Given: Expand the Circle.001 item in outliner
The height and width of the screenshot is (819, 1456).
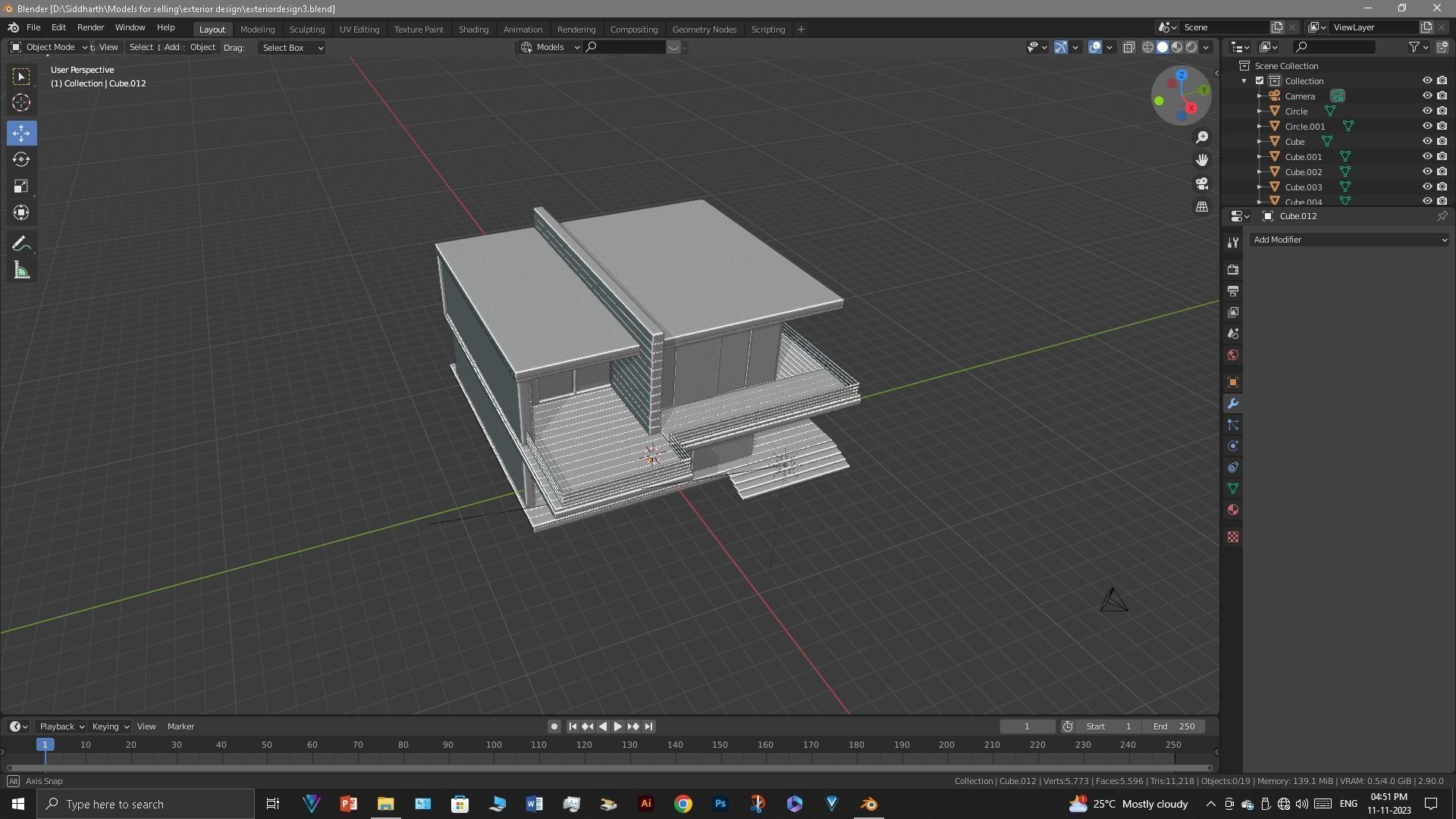Looking at the screenshot, I should [1260, 126].
